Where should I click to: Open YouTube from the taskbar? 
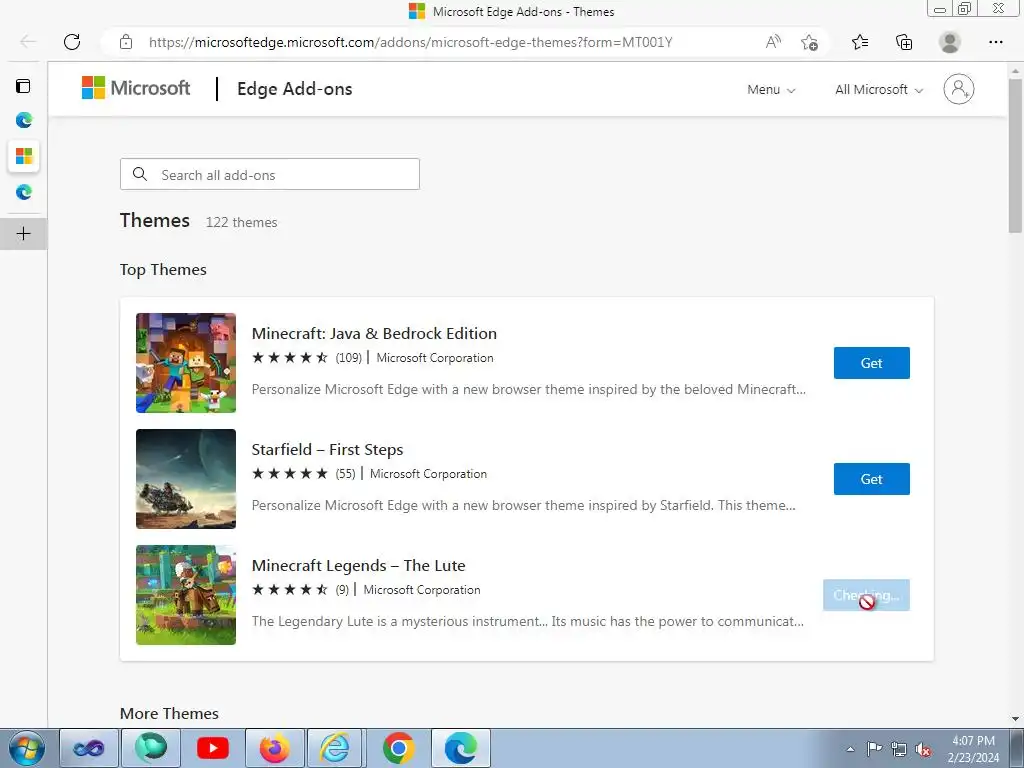213,748
